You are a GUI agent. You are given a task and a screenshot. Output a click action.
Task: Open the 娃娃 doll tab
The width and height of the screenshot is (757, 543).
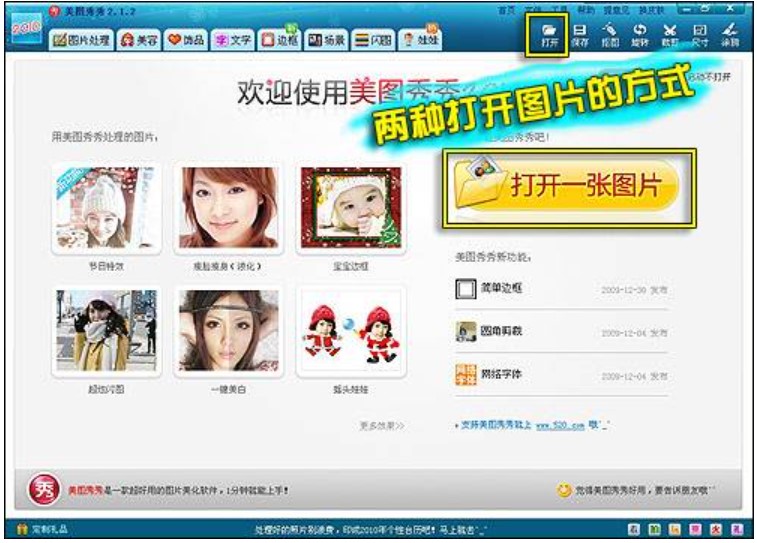(420, 40)
